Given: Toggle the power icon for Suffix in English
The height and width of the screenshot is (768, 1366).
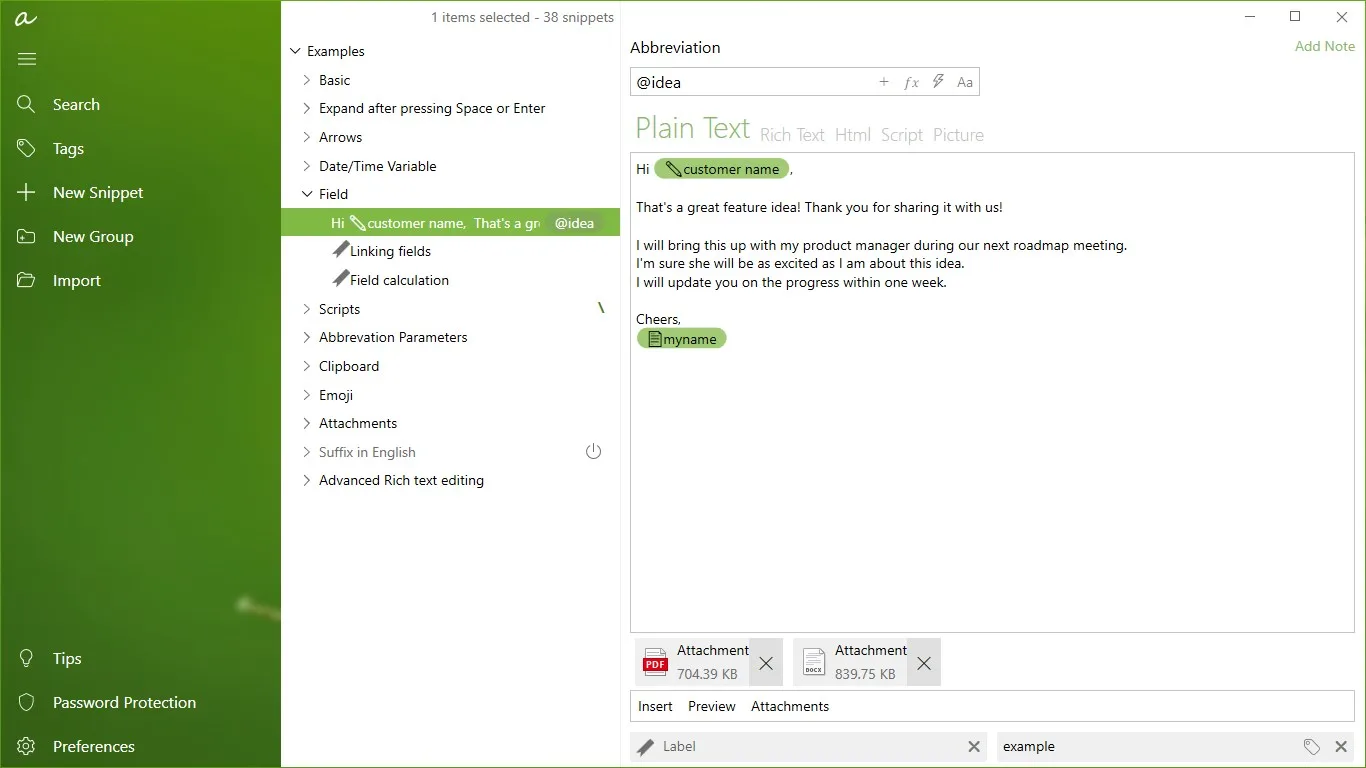Looking at the screenshot, I should [x=594, y=452].
